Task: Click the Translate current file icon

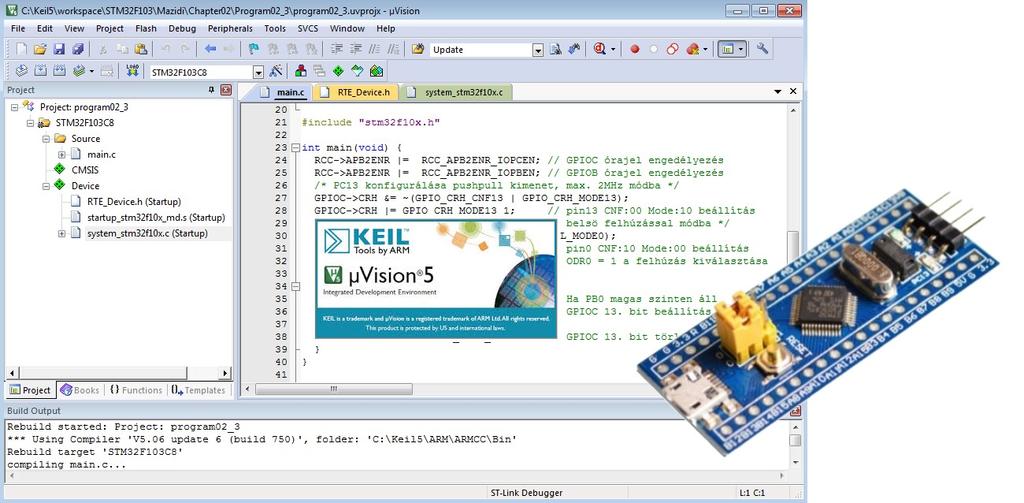Action: [x=22, y=71]
